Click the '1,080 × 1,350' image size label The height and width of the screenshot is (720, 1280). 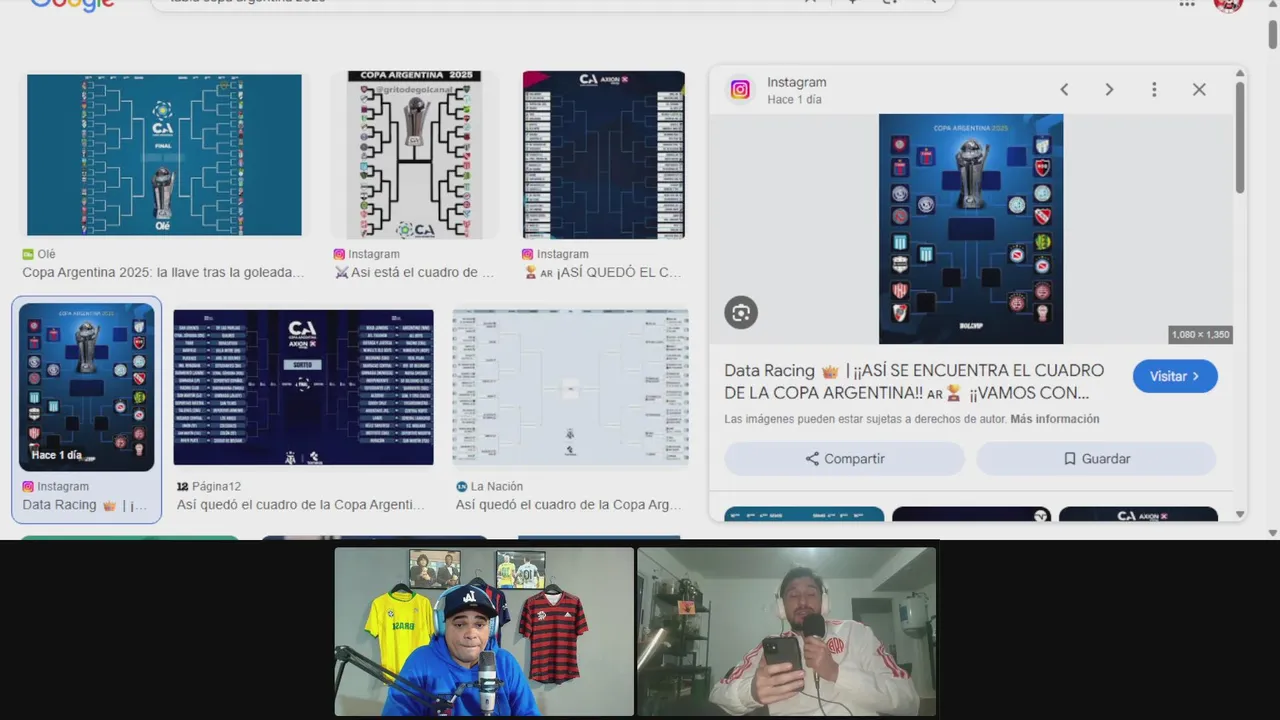tap(1201, 335)
